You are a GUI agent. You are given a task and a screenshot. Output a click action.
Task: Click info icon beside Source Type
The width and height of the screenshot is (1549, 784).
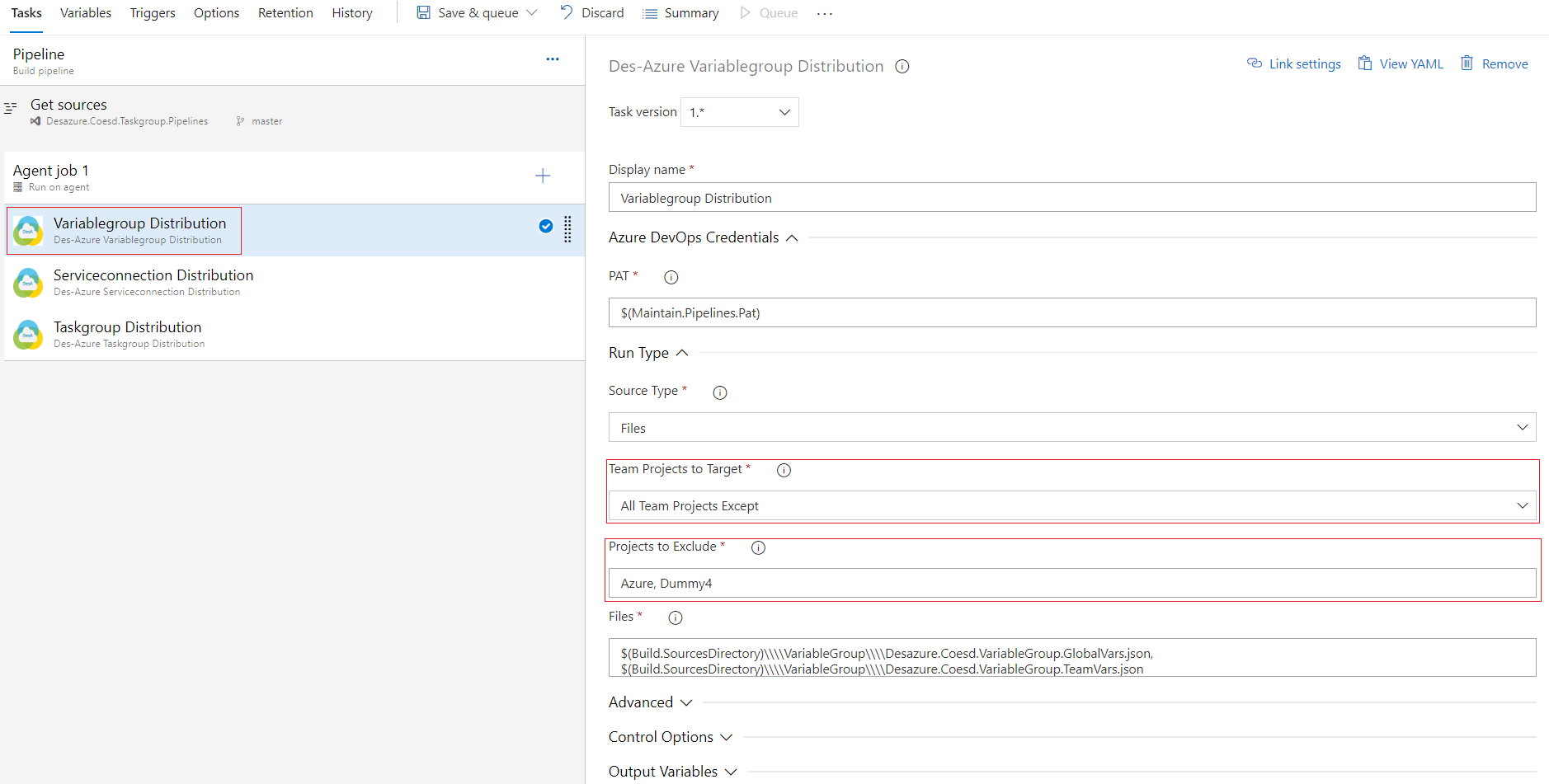coord(719,392)
